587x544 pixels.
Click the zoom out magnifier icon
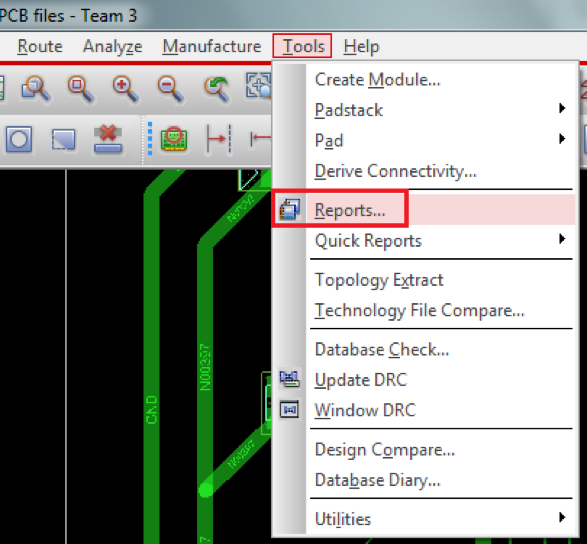[x=171, y=89]
